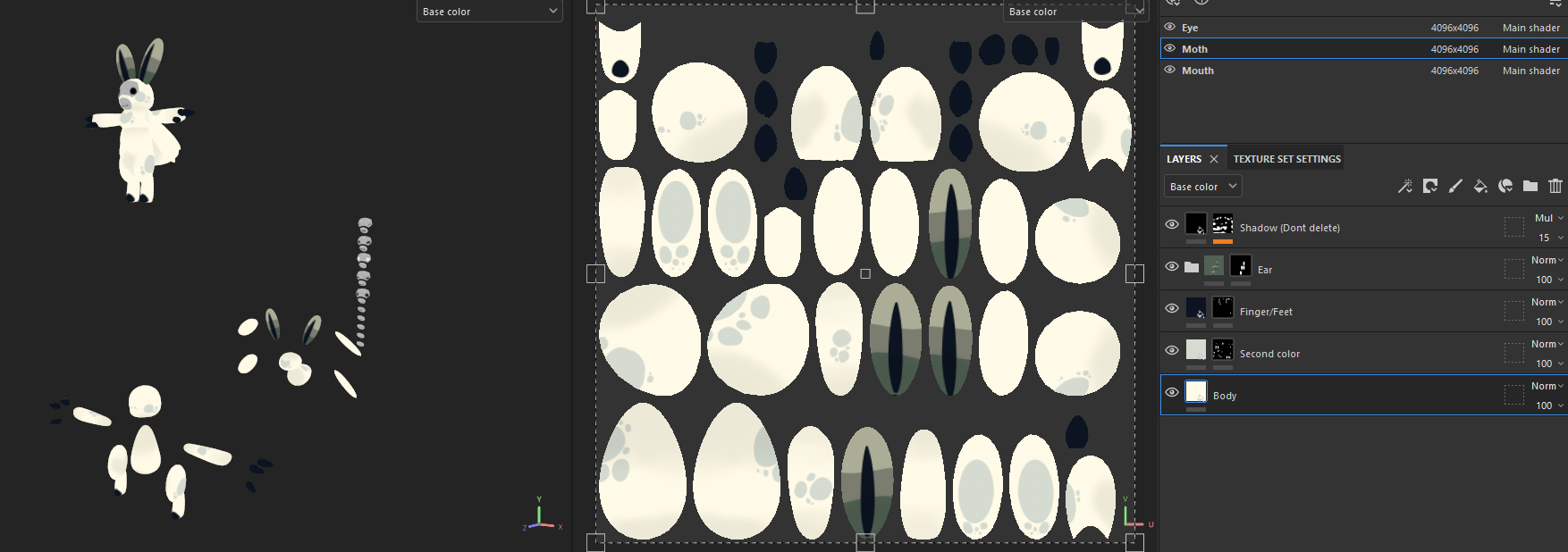Select the Finger/Feet layer's dark fill thumbnail
This screenshot has height=552, width=1568.
tap(1196, 307)
